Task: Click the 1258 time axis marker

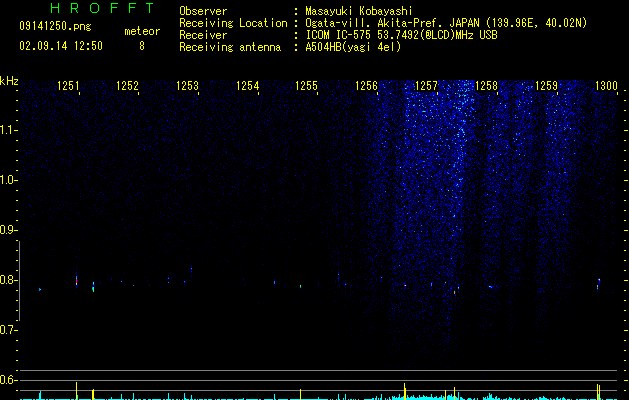Action: [x=486, y=85]
